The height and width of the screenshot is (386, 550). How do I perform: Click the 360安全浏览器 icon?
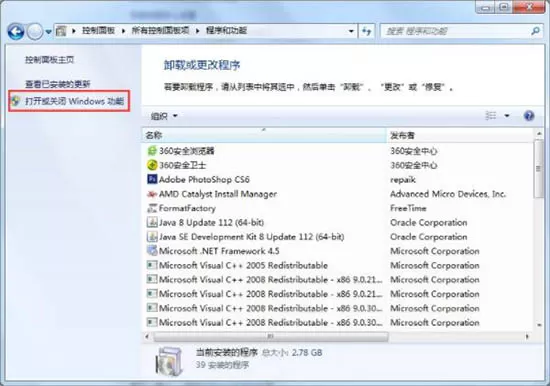tap(152, 151)
